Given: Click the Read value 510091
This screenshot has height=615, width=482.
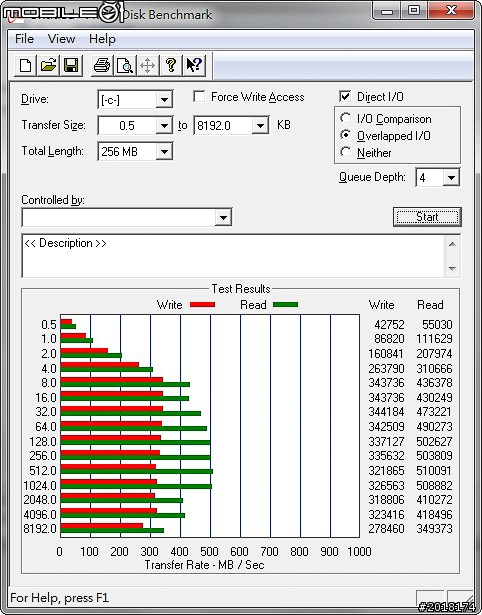Looking at the screenshot, I should pyautogui.click(x=434, y=470).
